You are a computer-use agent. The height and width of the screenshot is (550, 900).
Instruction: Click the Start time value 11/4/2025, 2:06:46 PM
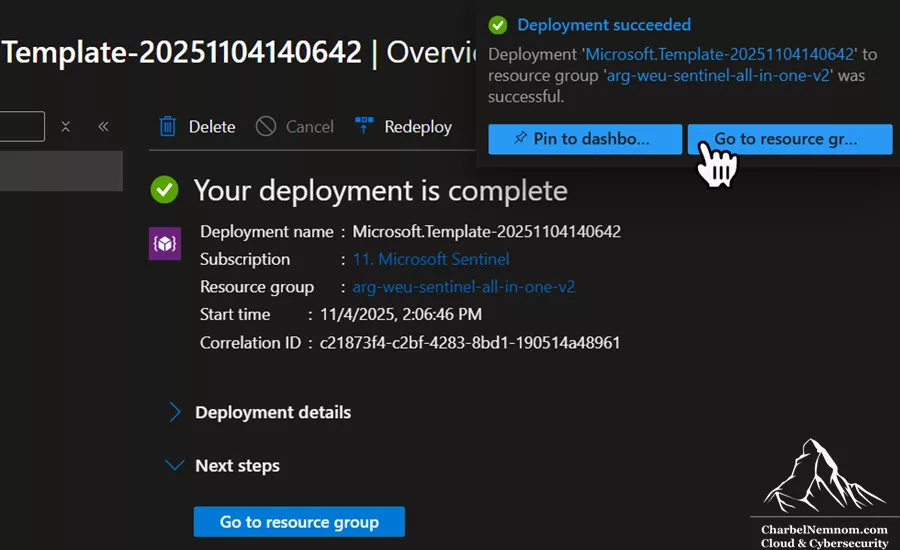click(401, 314)
